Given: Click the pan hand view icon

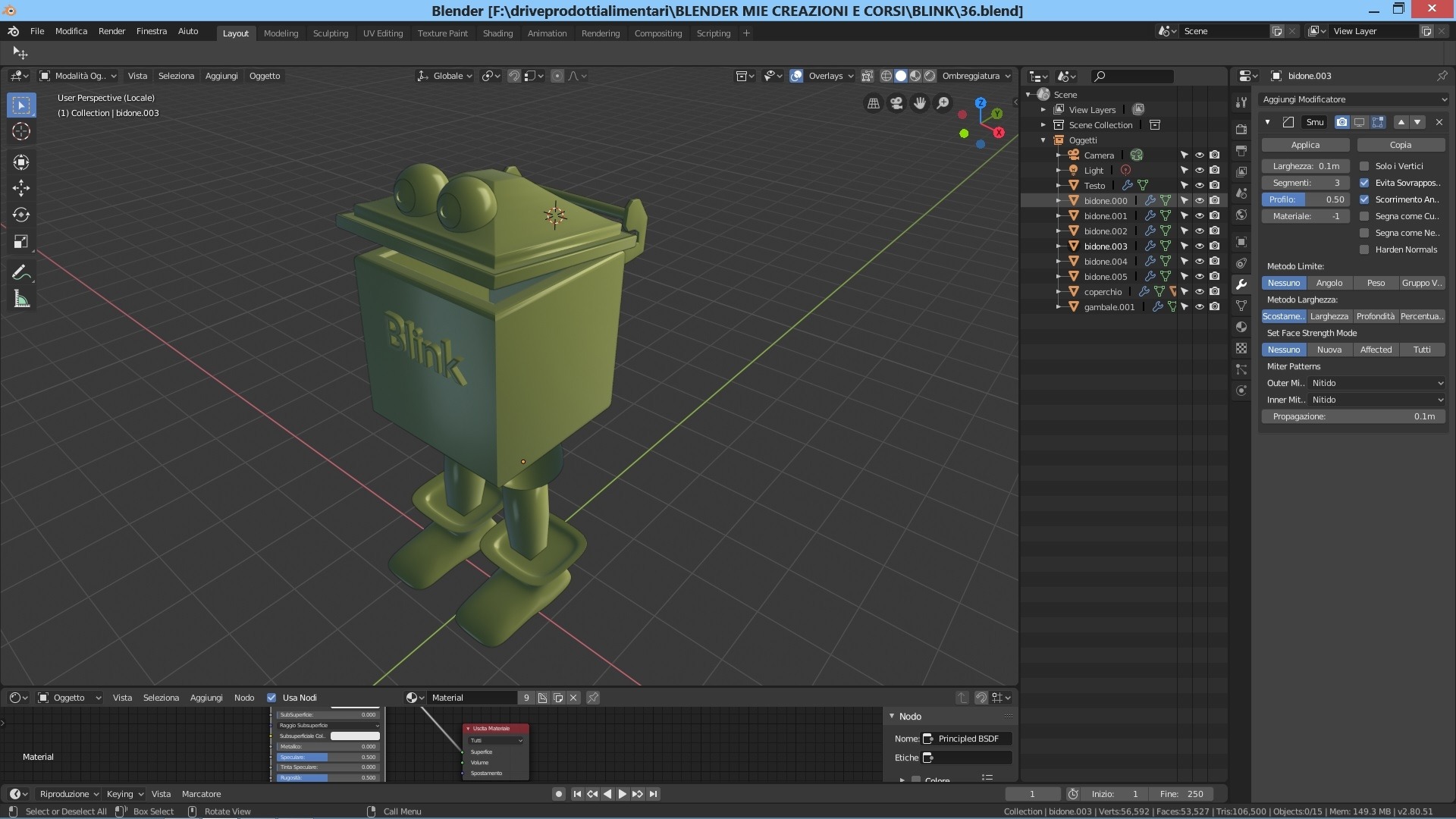Looking at the screenshot, I should 920,103.
